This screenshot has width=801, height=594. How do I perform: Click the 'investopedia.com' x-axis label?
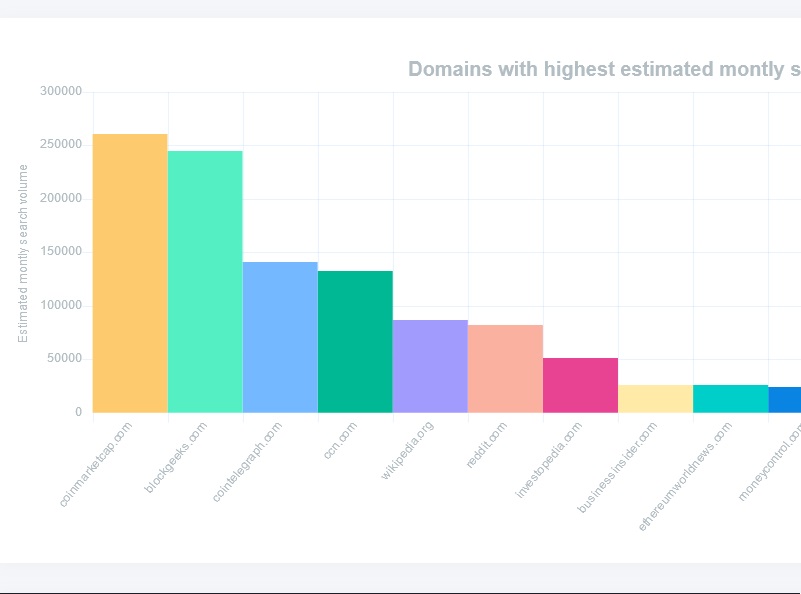coord(549,460)
